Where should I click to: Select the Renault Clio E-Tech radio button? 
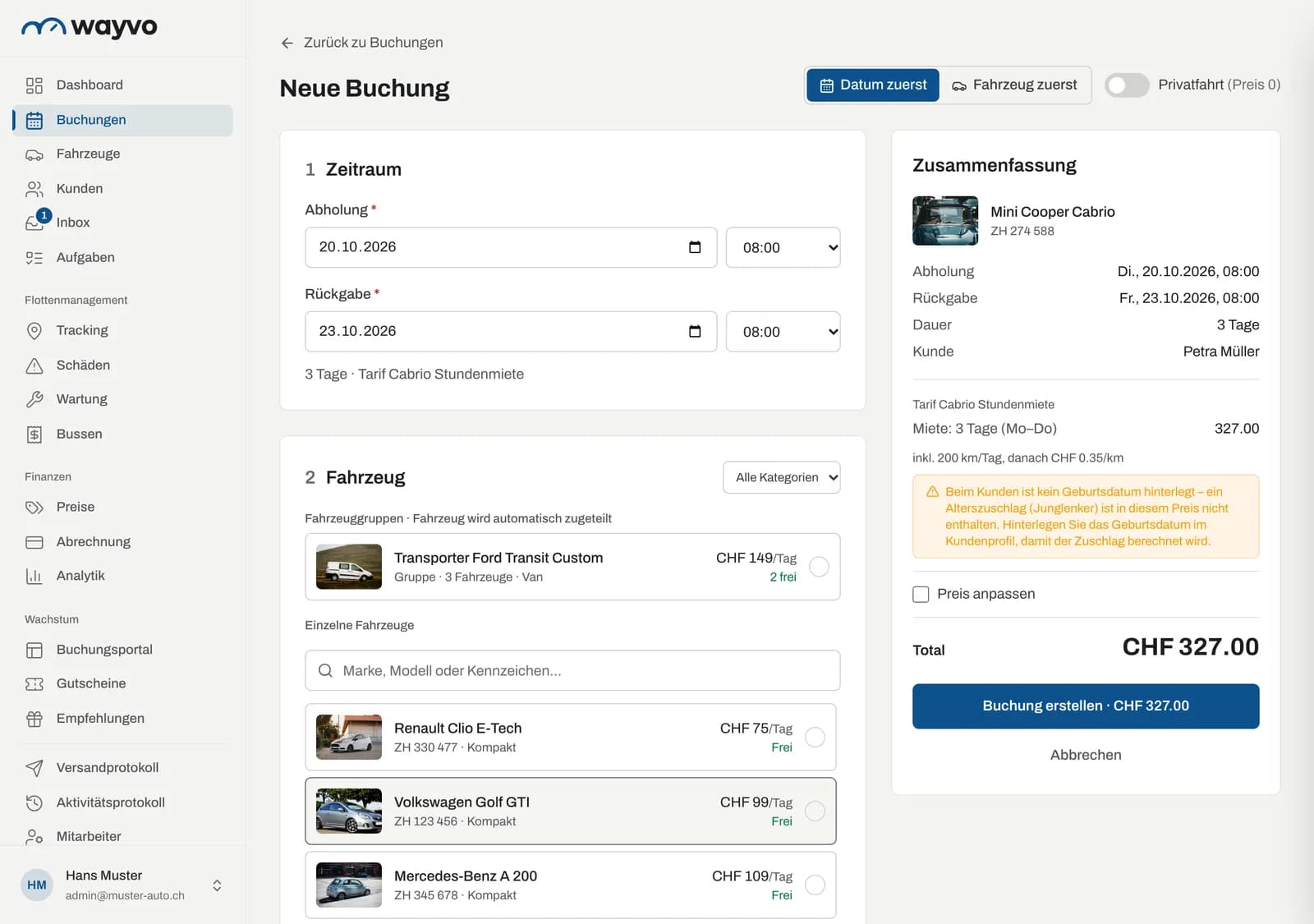815,738
